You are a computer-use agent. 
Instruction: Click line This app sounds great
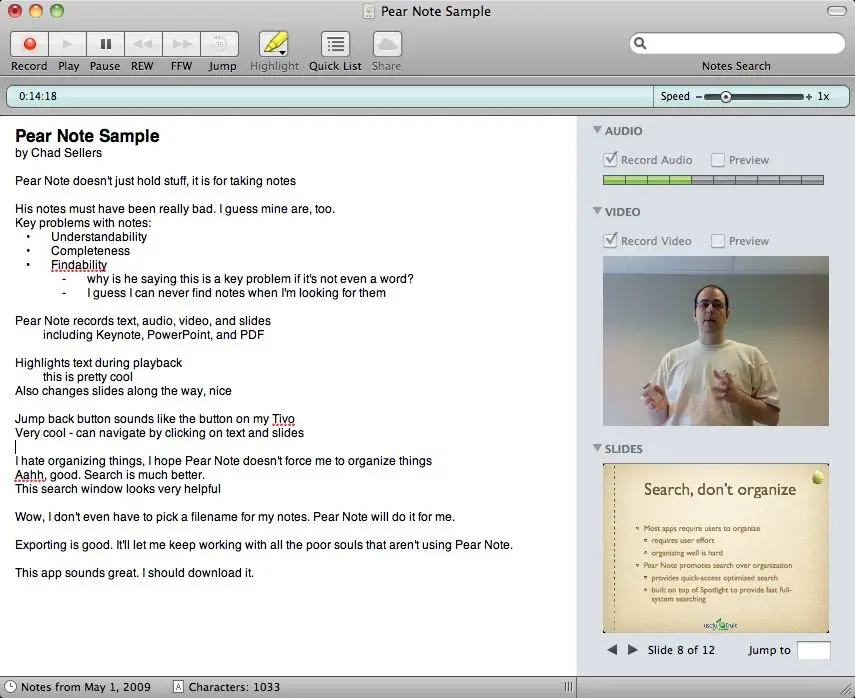coord(135,573)
